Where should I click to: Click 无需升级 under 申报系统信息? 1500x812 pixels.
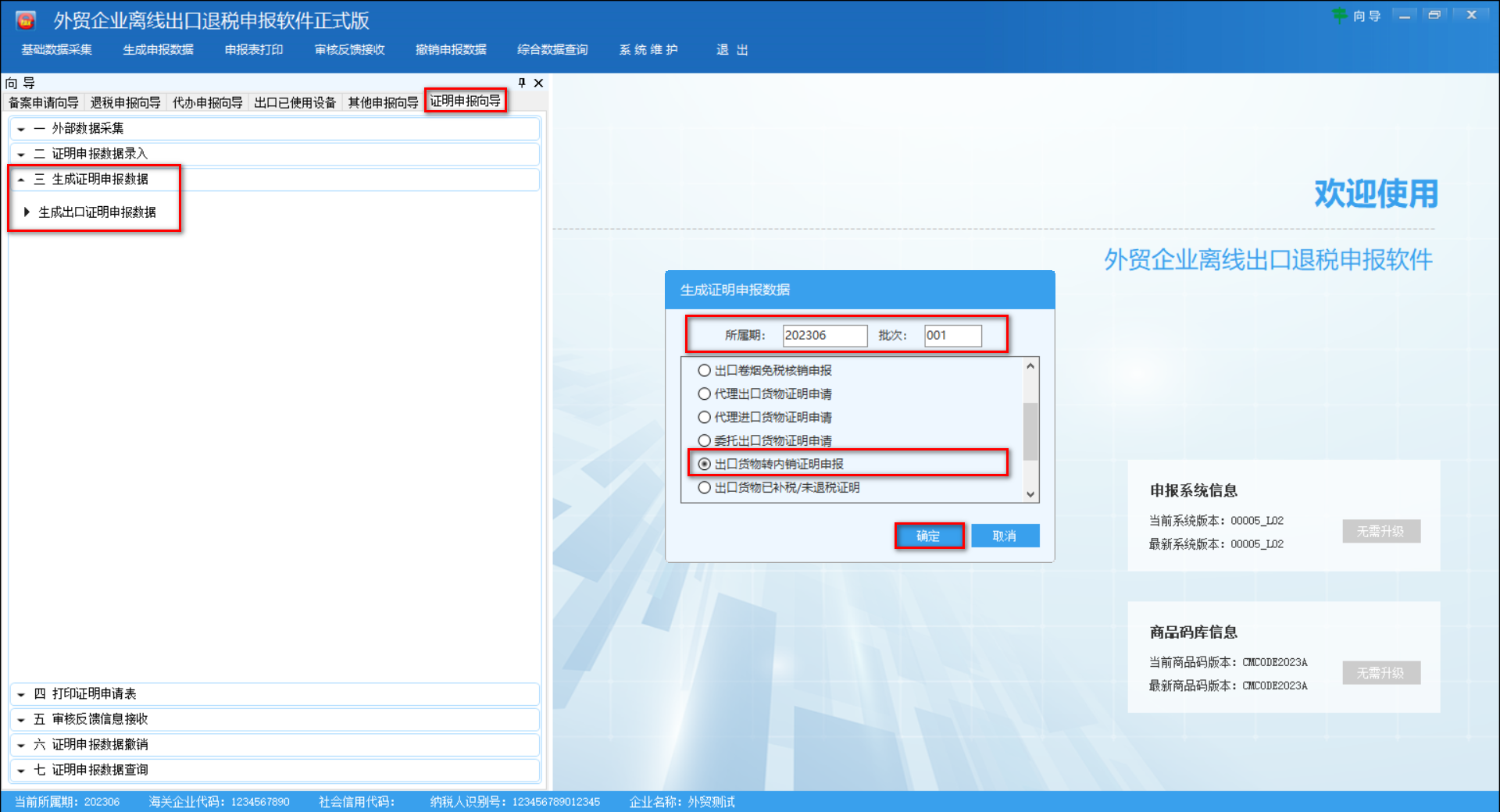click(x=1380, y=531)
